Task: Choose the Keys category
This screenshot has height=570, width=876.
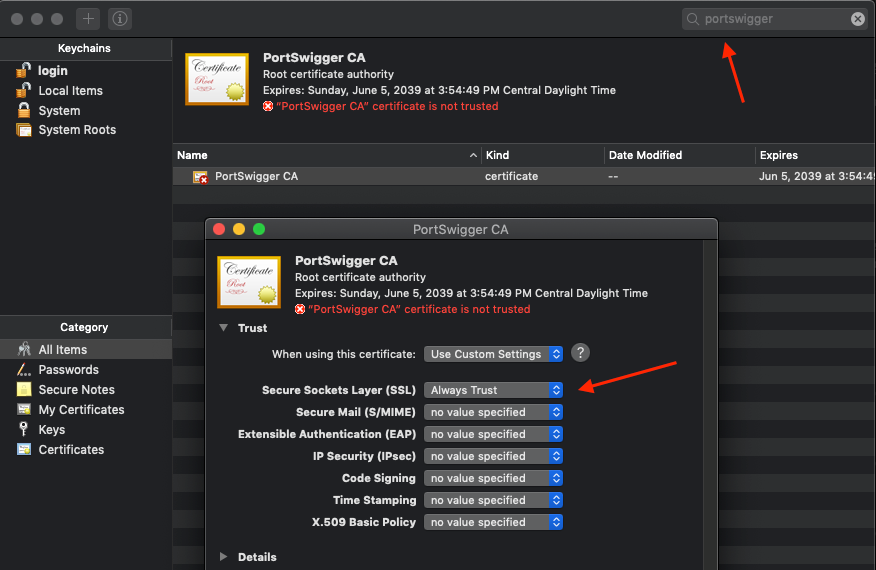Action: point(86,430)
